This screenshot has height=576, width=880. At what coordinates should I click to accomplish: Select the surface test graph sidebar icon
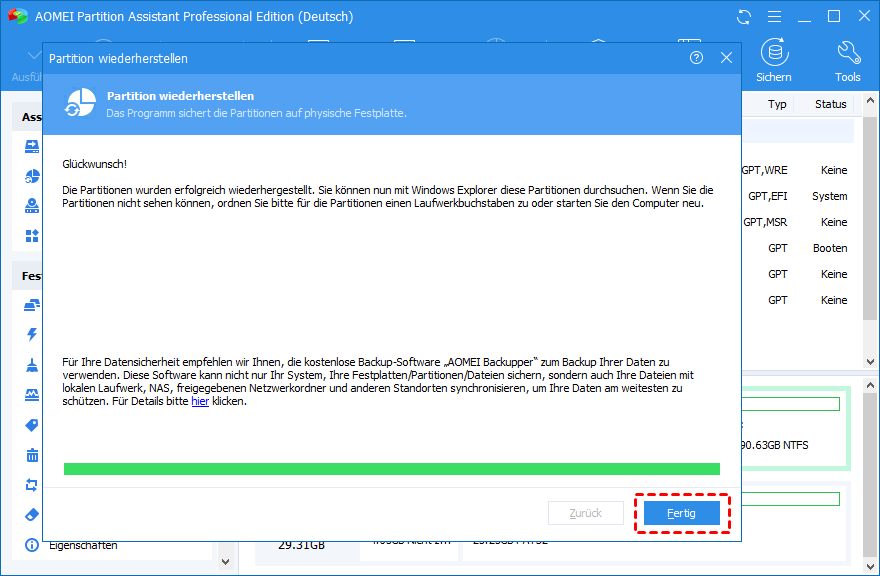click(32, 395)
